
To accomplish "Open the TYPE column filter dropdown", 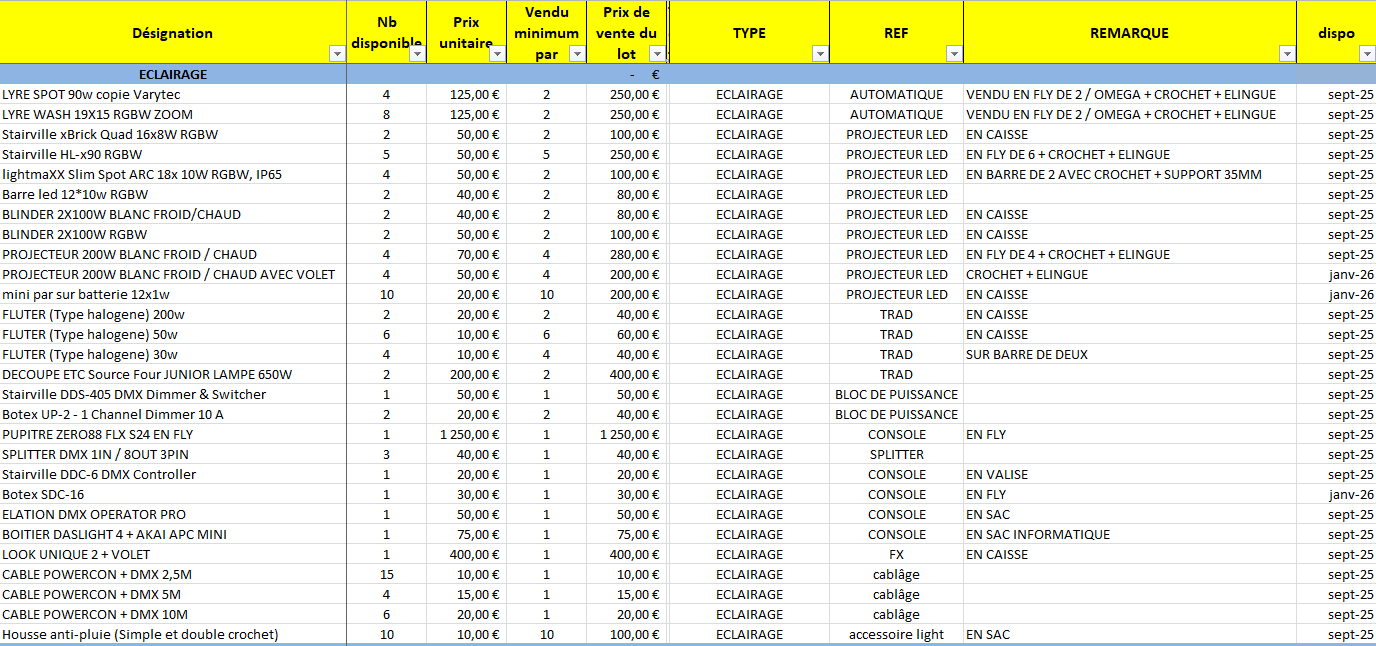I will tap(820, 54).
